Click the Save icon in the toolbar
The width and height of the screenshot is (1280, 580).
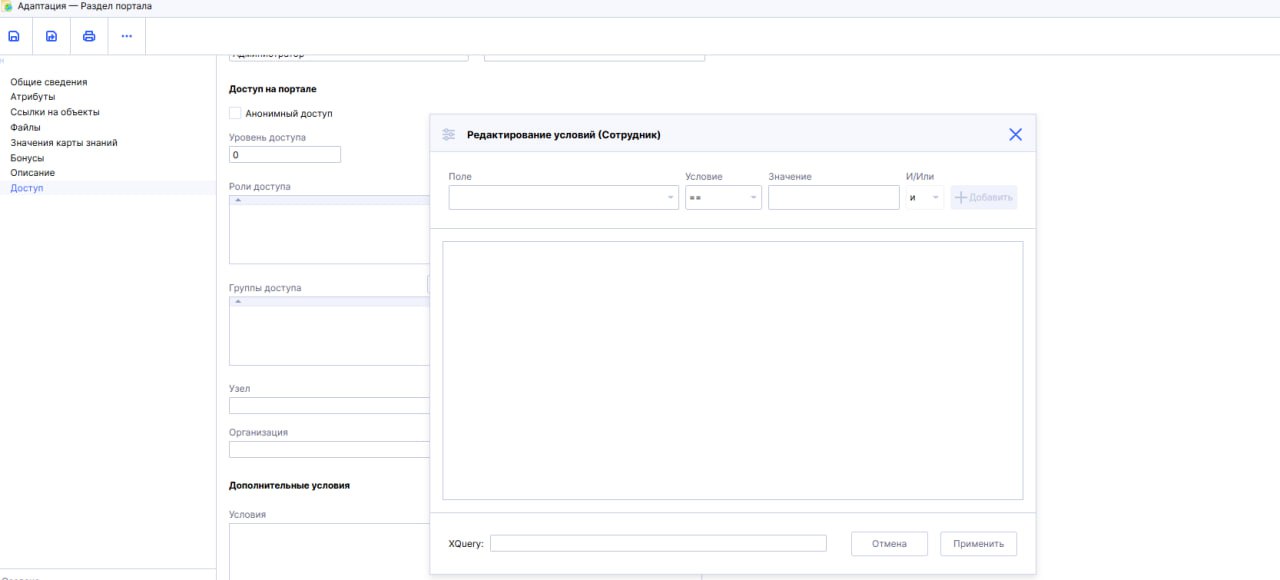point(14,36)
